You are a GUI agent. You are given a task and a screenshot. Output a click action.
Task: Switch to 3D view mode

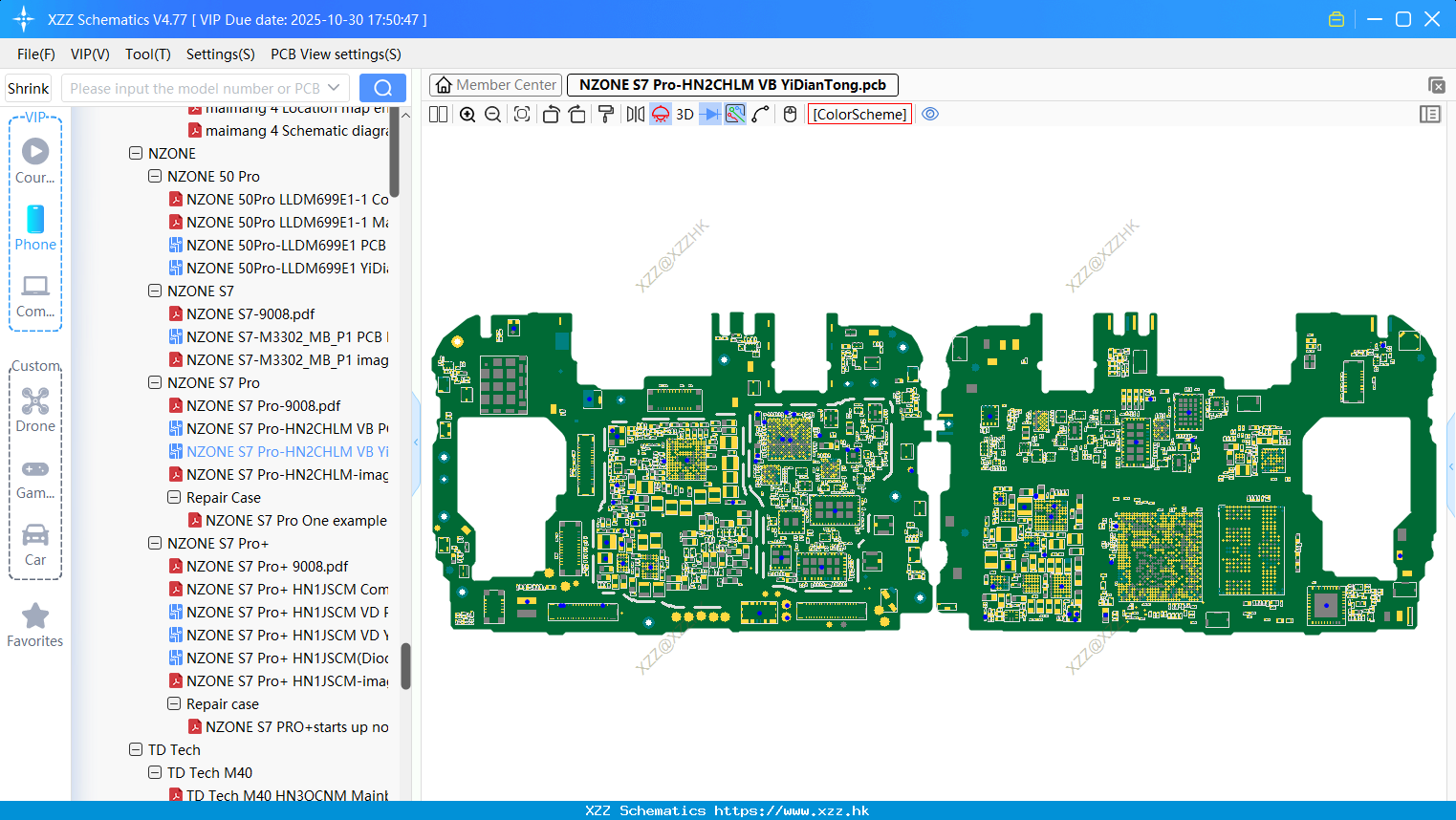[685, 114]
